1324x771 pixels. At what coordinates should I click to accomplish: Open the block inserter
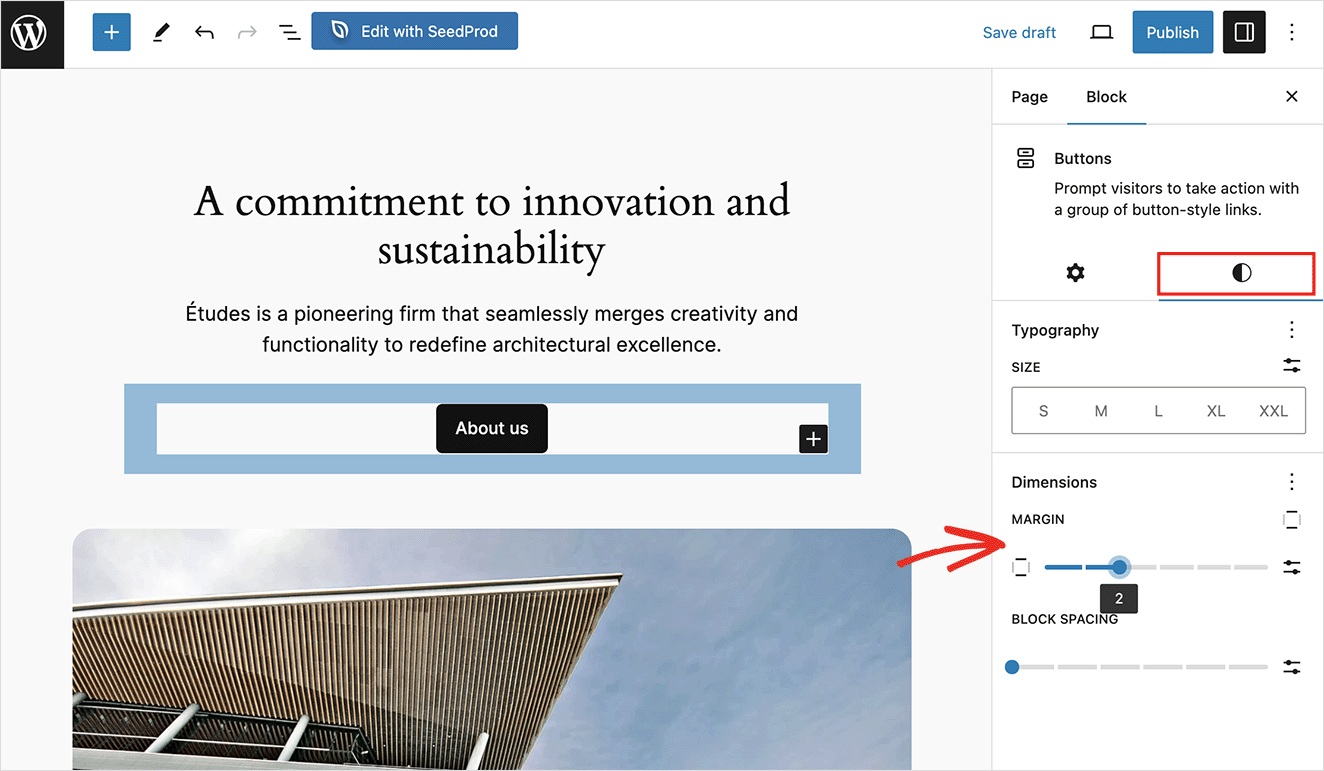point(111,32)
